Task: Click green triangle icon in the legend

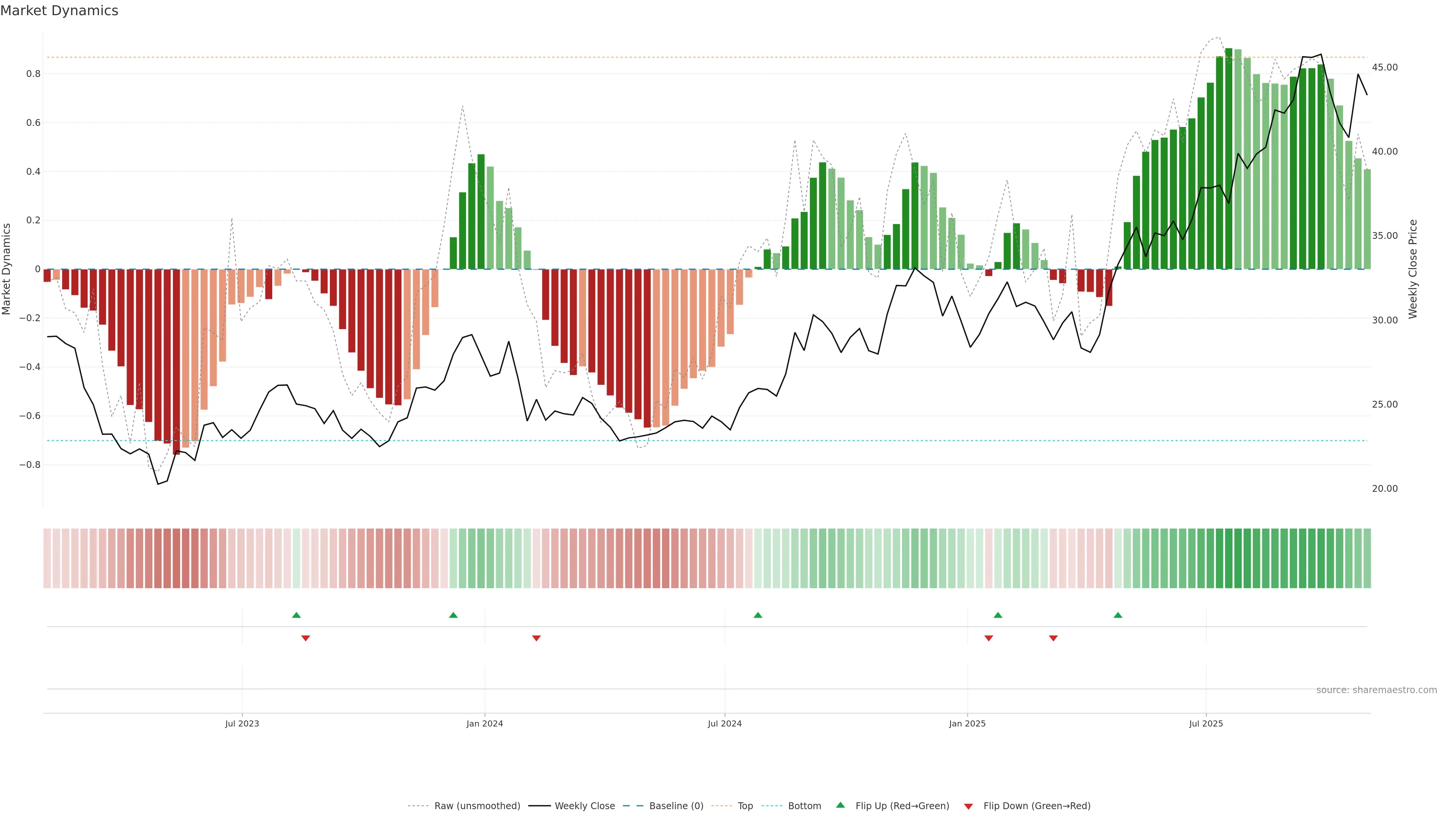Action: [x=841, y=805]
